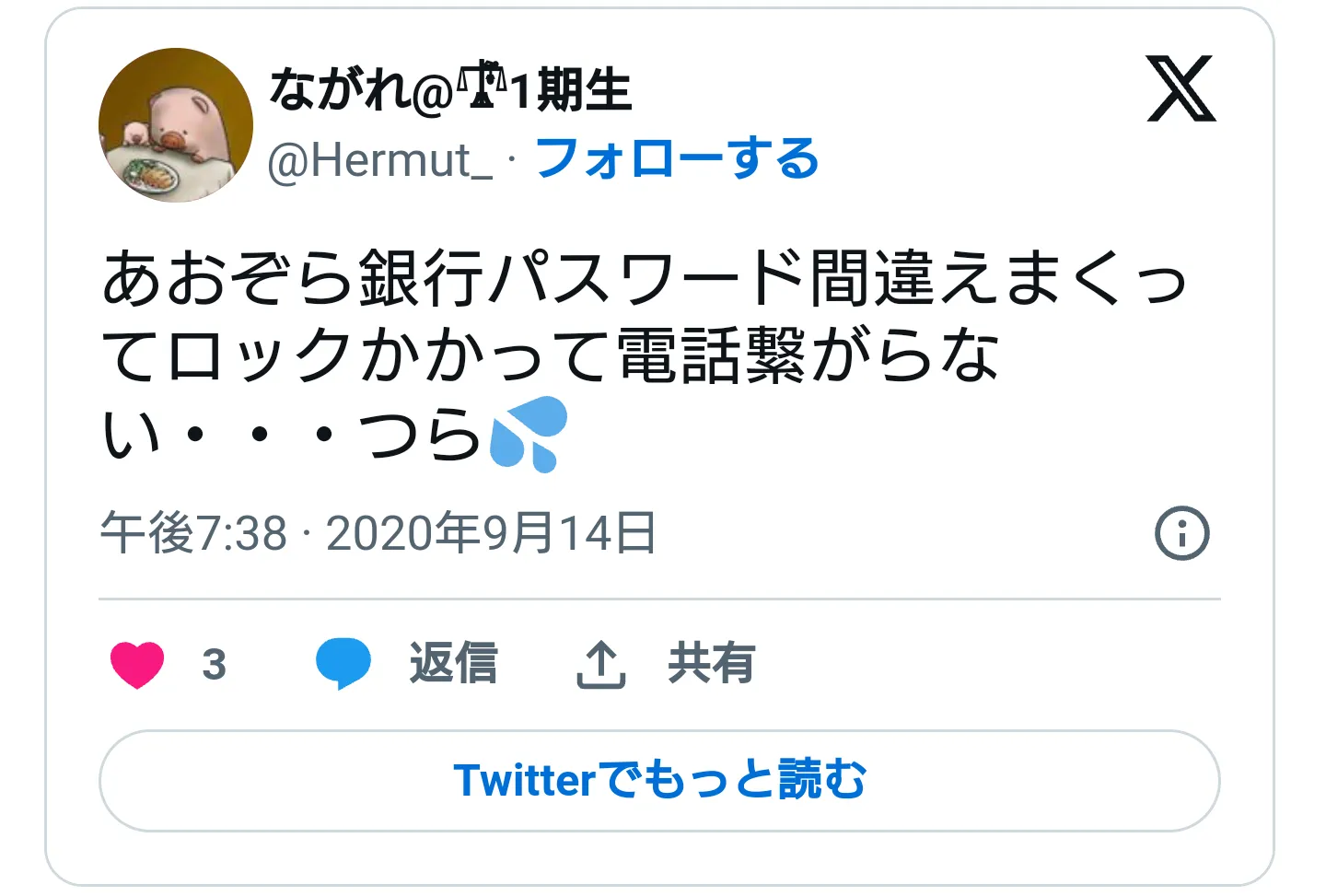The image size is (1326, 896).
Task: Click the blue sweat droplets emoji
Action: (x=528, y=434)
